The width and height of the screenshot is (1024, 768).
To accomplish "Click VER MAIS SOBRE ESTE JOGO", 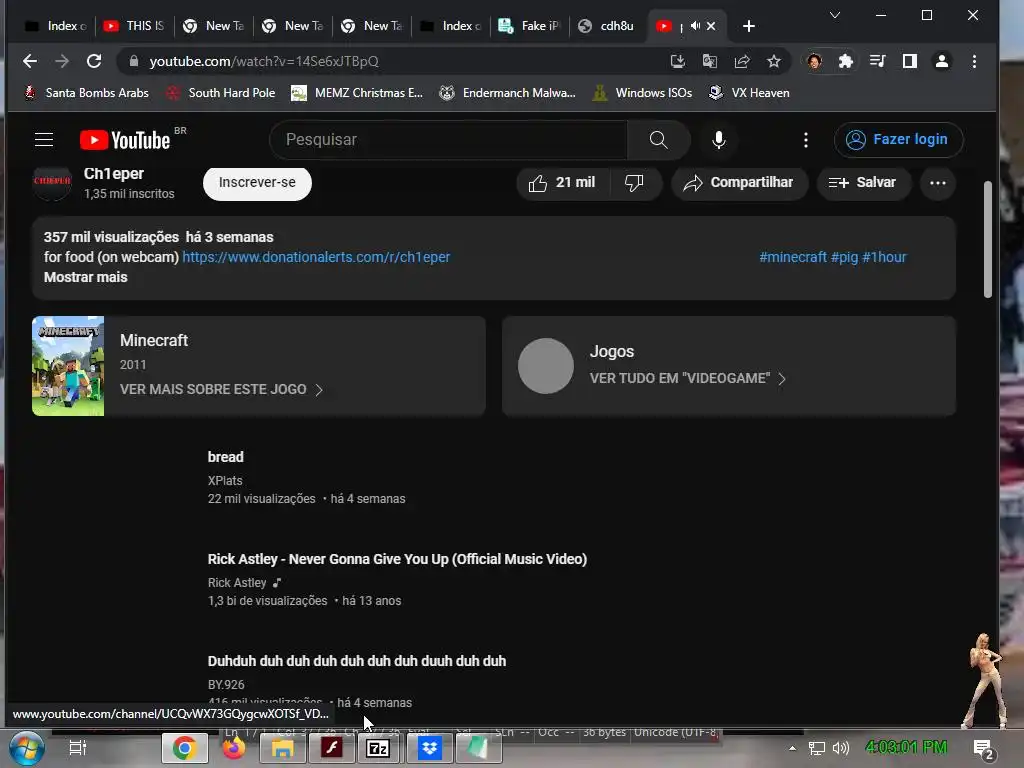I will (221, 389).
